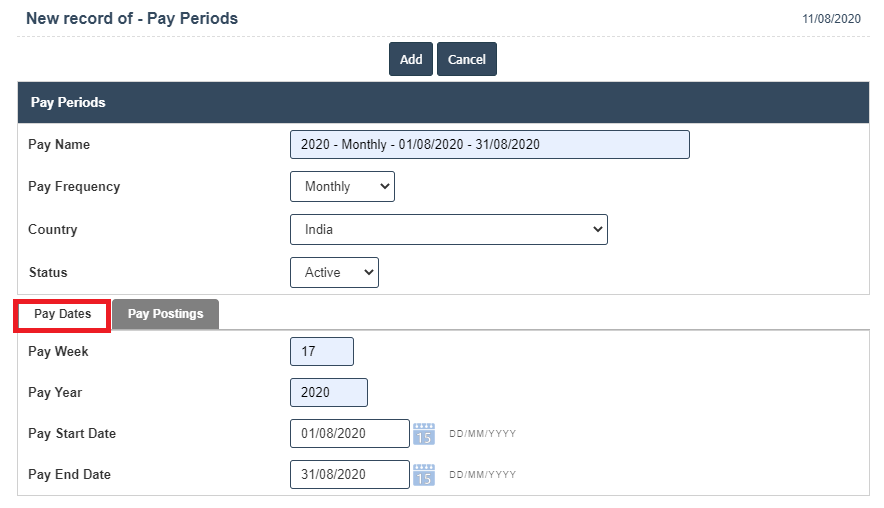Focus the Pay Name text field

490,144
